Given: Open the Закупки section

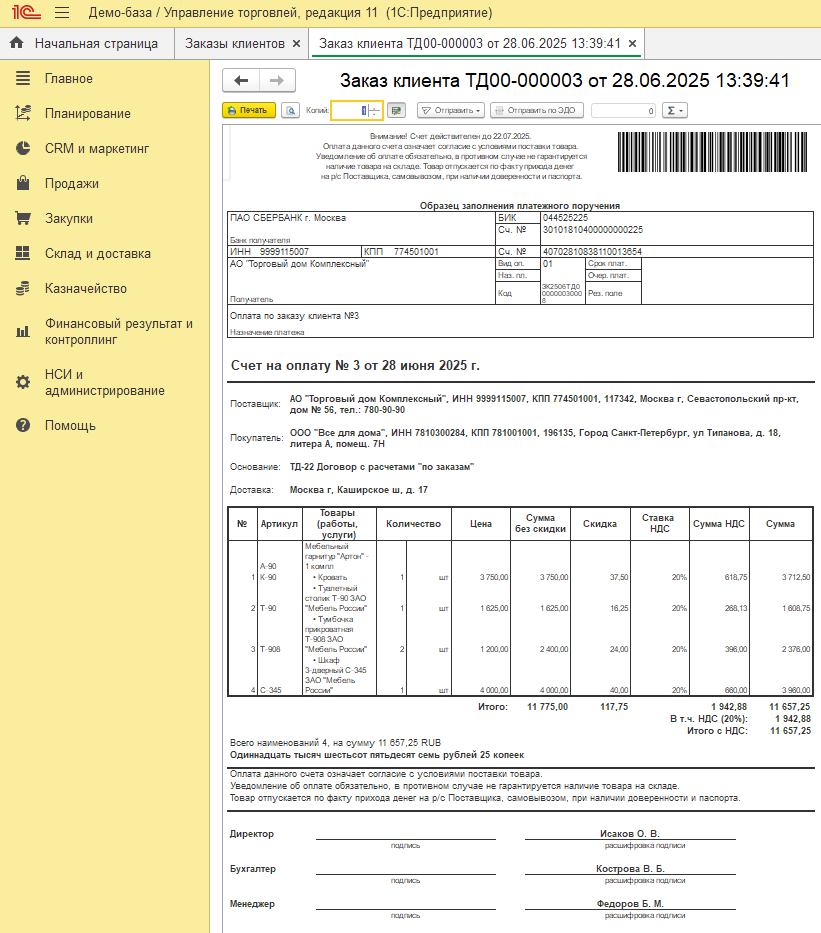Looking at the screenshot, I should point(105,218).
